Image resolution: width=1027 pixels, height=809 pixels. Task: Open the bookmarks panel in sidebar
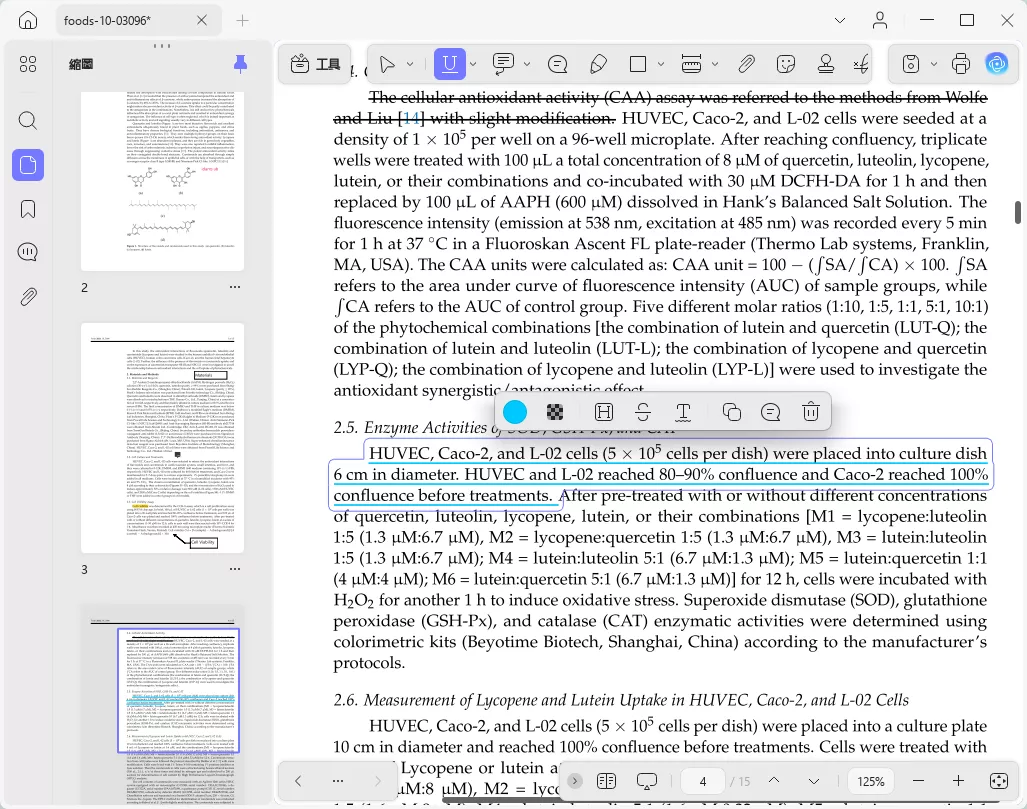[x=28, y=209]
